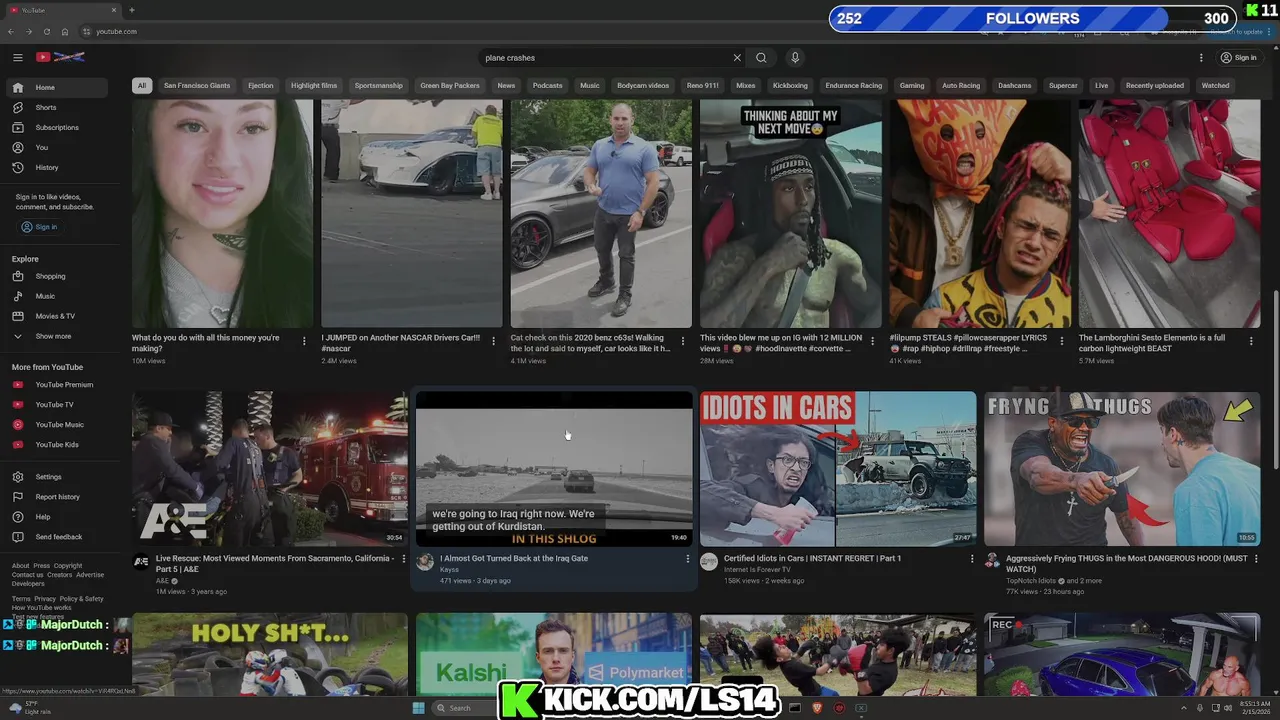
Task: Open Movies & TV under Explore
Action: click(56, 316)
